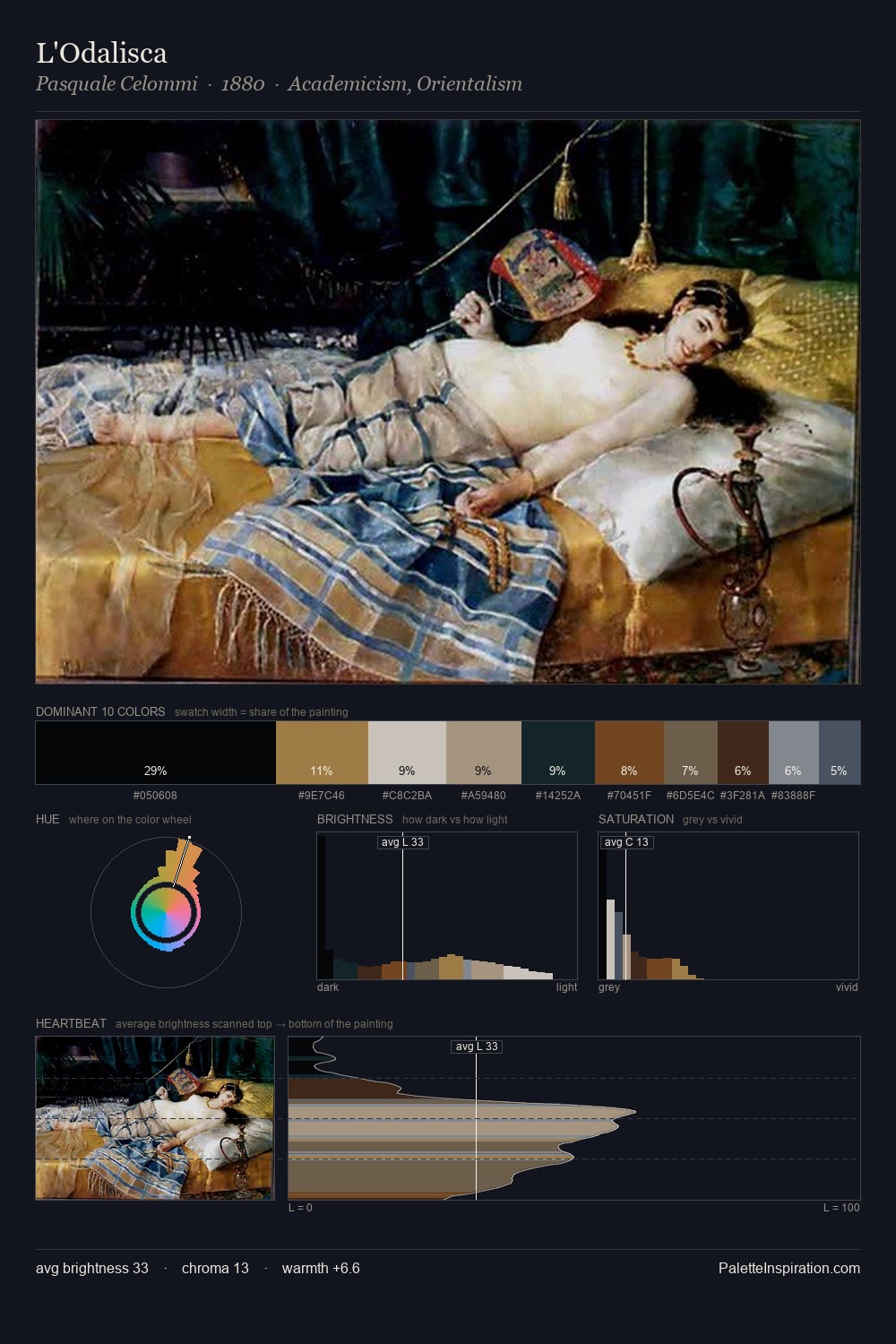Click the chroma 13 footer stat

215,1269
